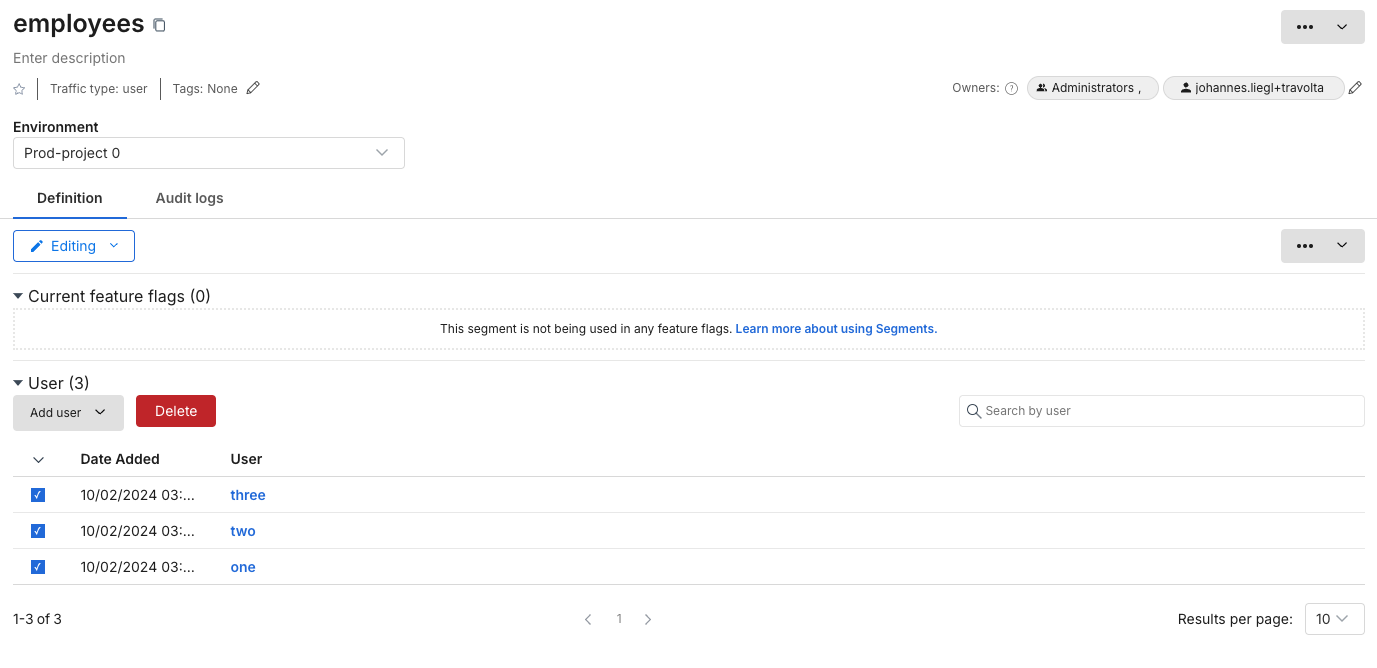Edit tags with the pencil icon

[x=253, y=88]
